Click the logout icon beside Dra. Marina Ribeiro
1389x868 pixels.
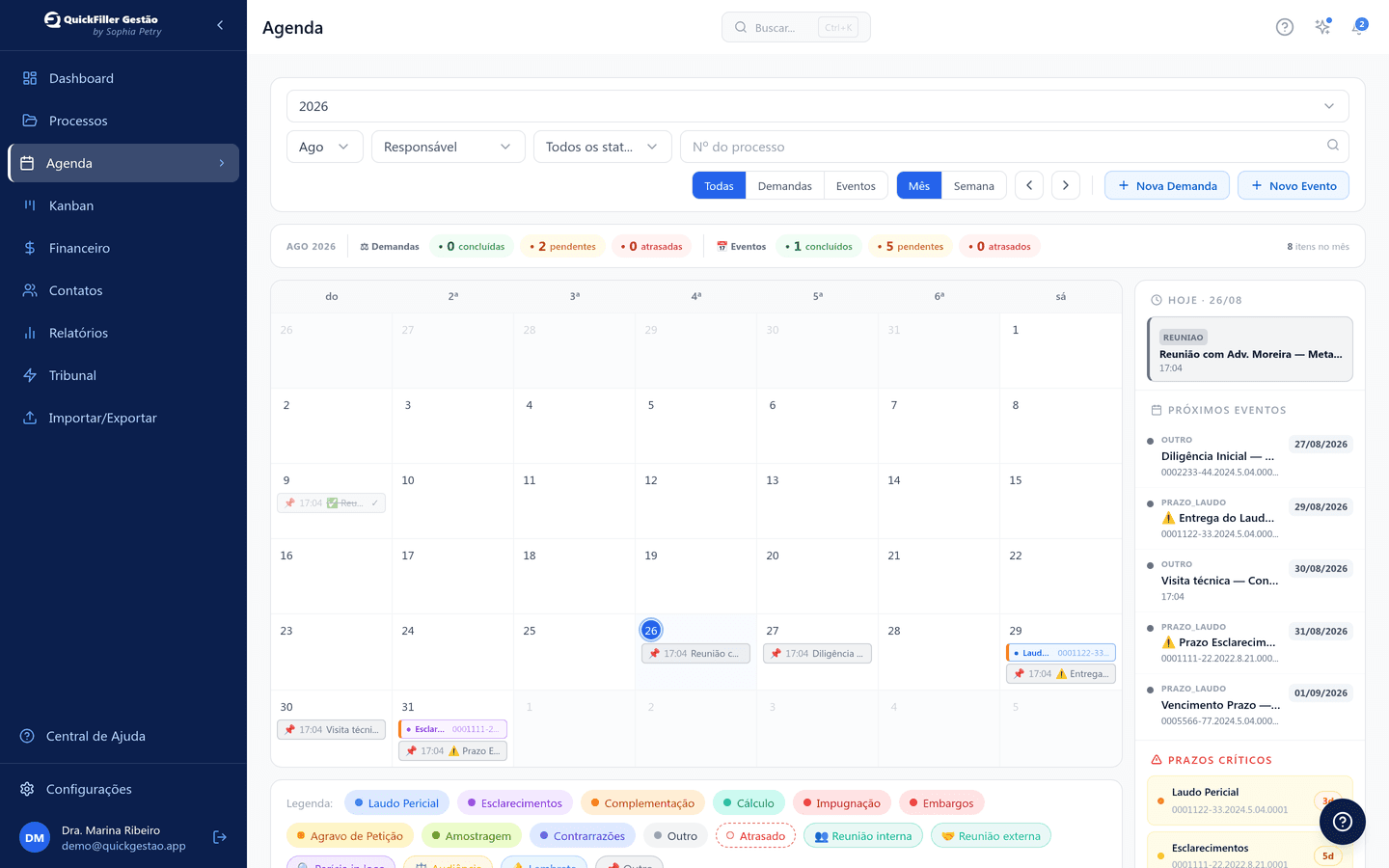220,837
